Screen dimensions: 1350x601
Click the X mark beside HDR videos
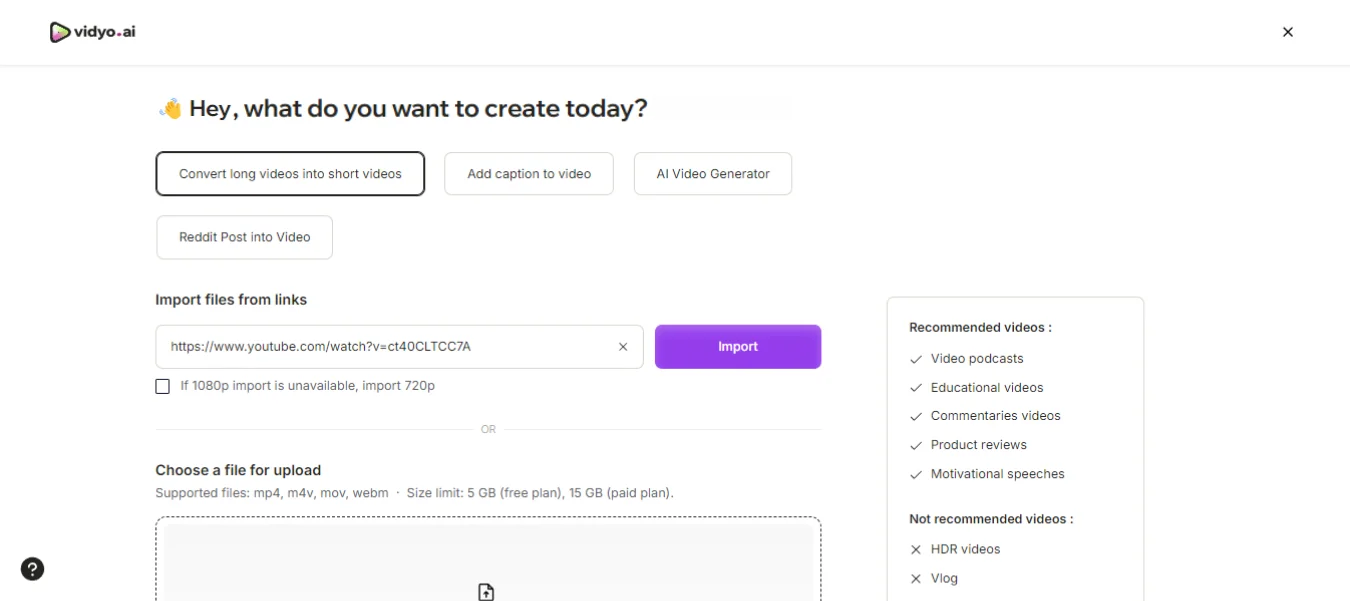point(915,549)
